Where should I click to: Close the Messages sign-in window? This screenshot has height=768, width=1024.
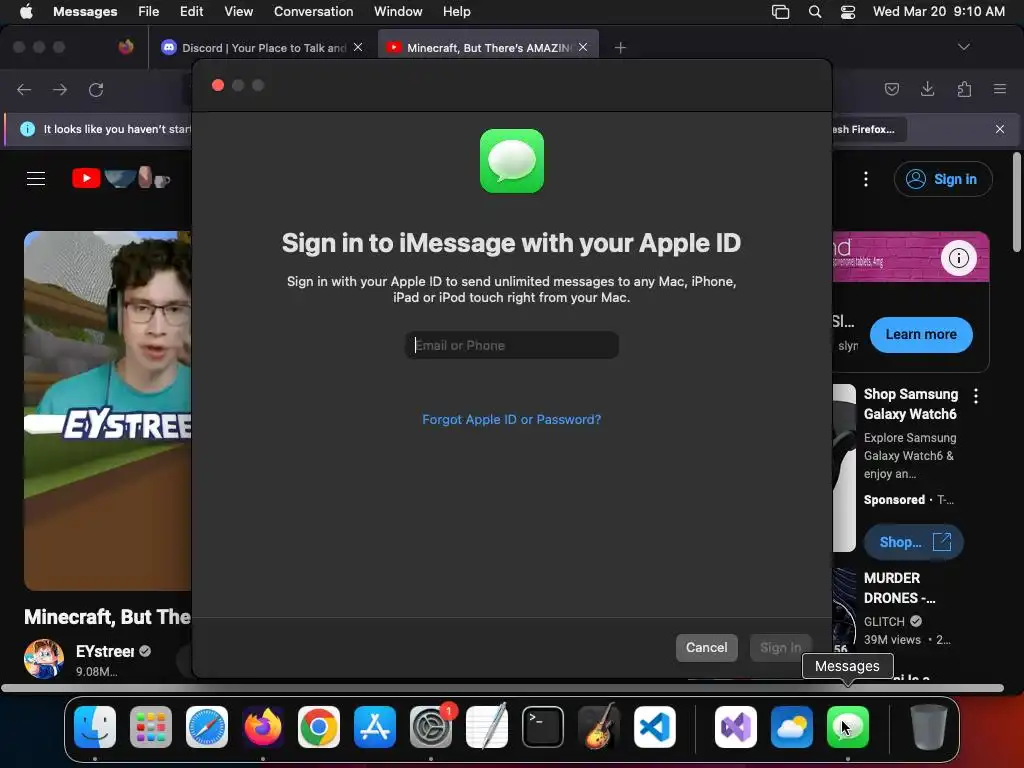click(218, 86)
